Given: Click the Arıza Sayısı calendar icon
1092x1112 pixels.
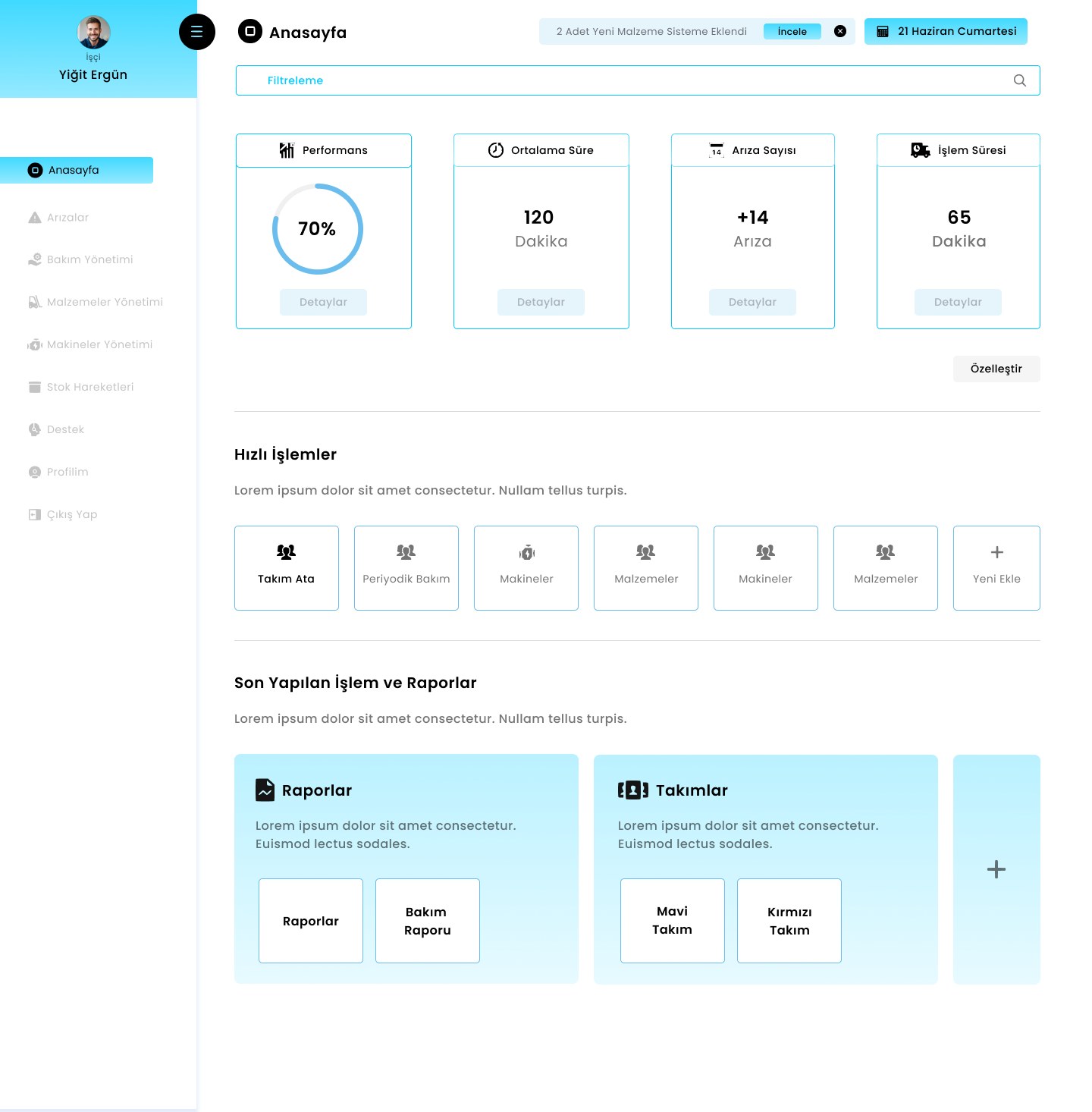Looking at the screenshot, I should coord(717,150).
